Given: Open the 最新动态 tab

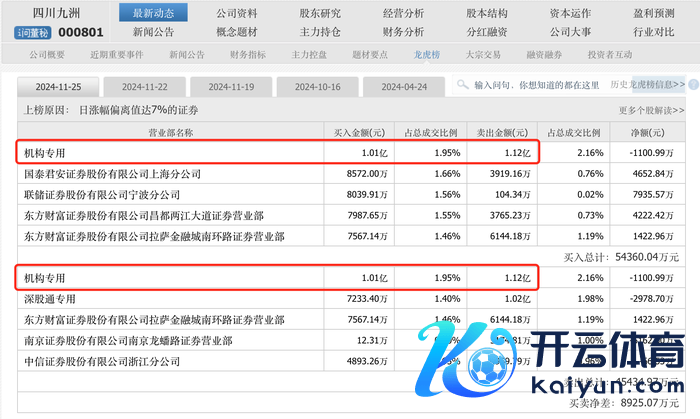Looking at the screenshot, I should pos(152,14).
